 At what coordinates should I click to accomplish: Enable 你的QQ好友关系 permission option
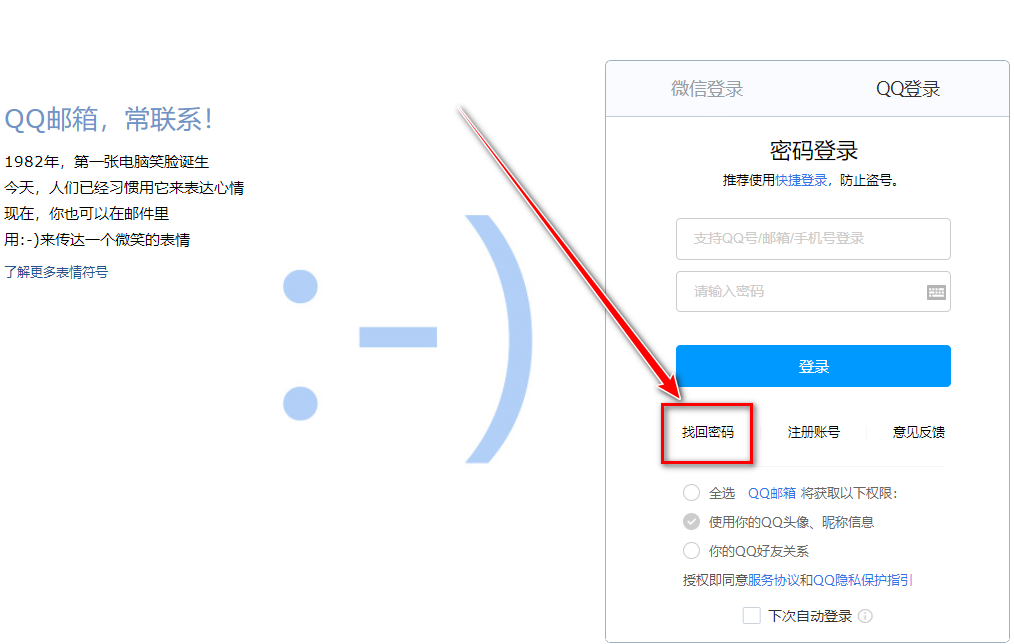(691, 551)
